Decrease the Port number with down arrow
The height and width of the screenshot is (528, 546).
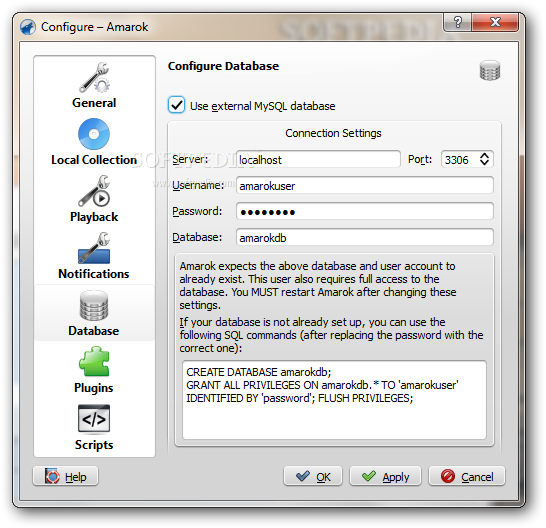click(x=484, y=163)
